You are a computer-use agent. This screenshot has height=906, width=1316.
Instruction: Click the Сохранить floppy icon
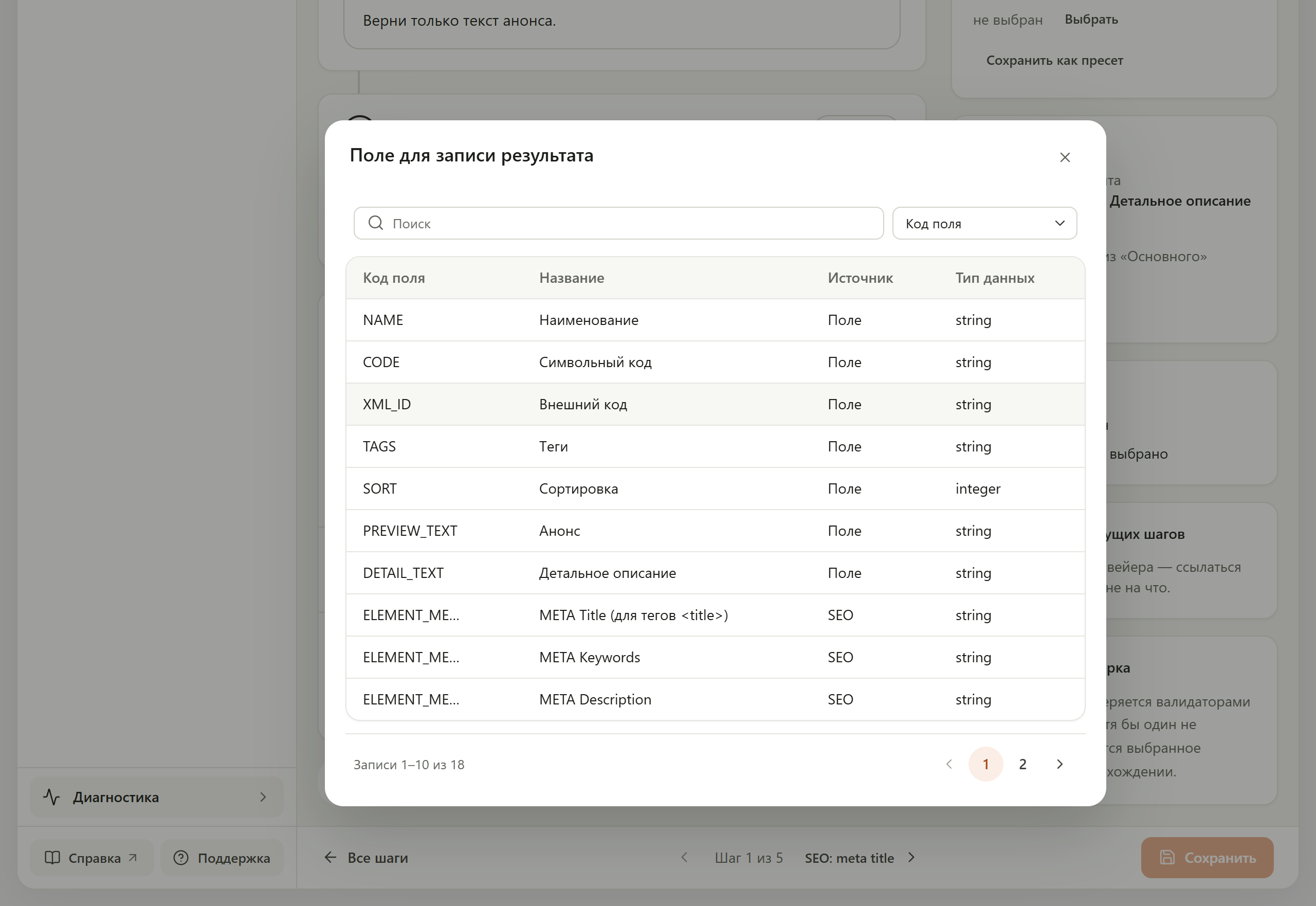click(1167, 857)
